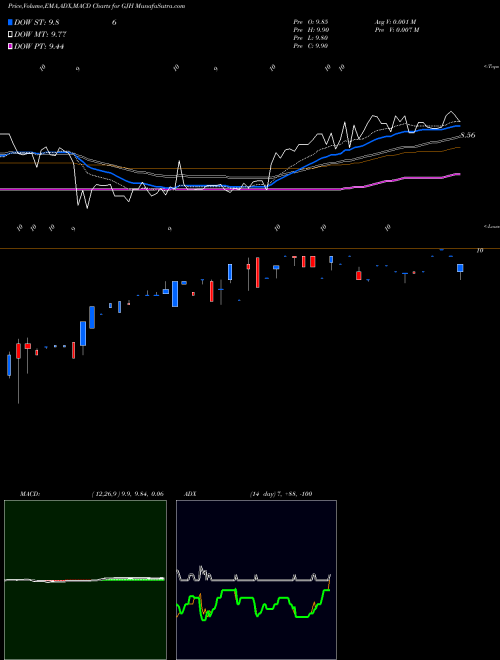Viewport: 500px width, 660px height.
Task: Click the 'Pre C: 9.99' close value
Action: 311,46
